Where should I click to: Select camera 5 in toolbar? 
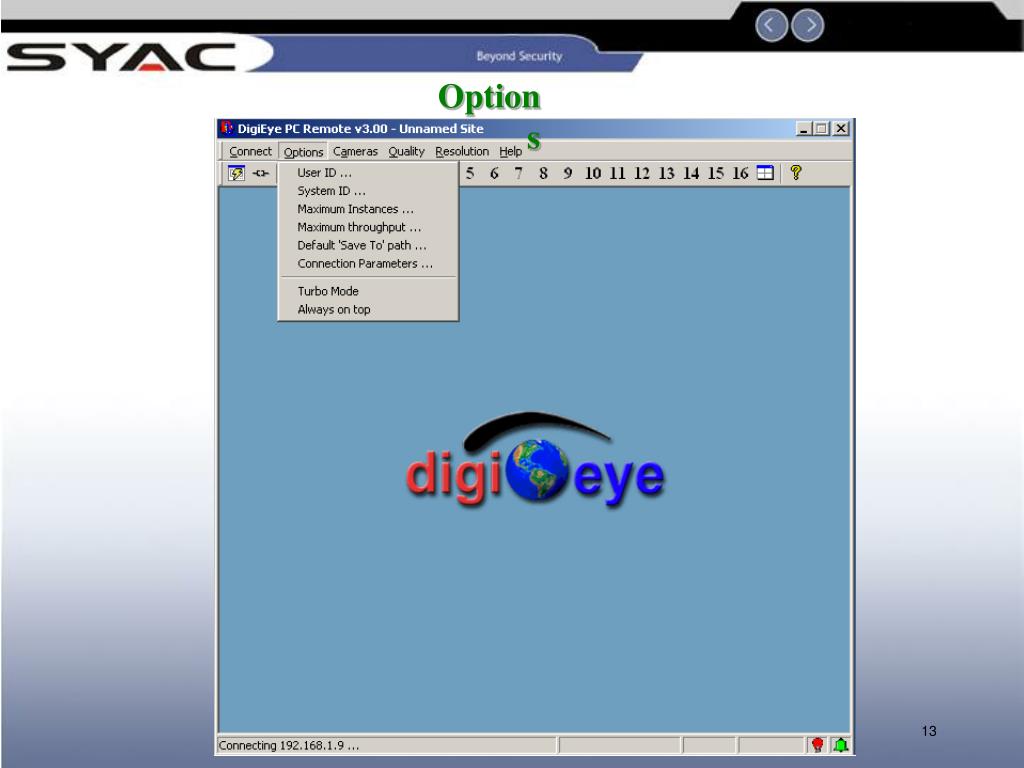pos(470,173)
